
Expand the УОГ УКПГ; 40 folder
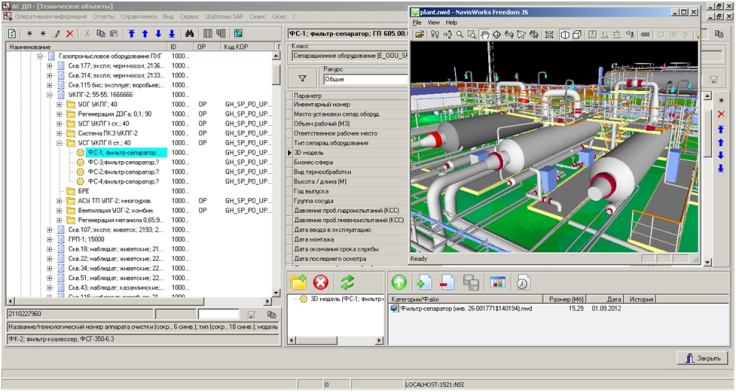click(x=59, y=104)
